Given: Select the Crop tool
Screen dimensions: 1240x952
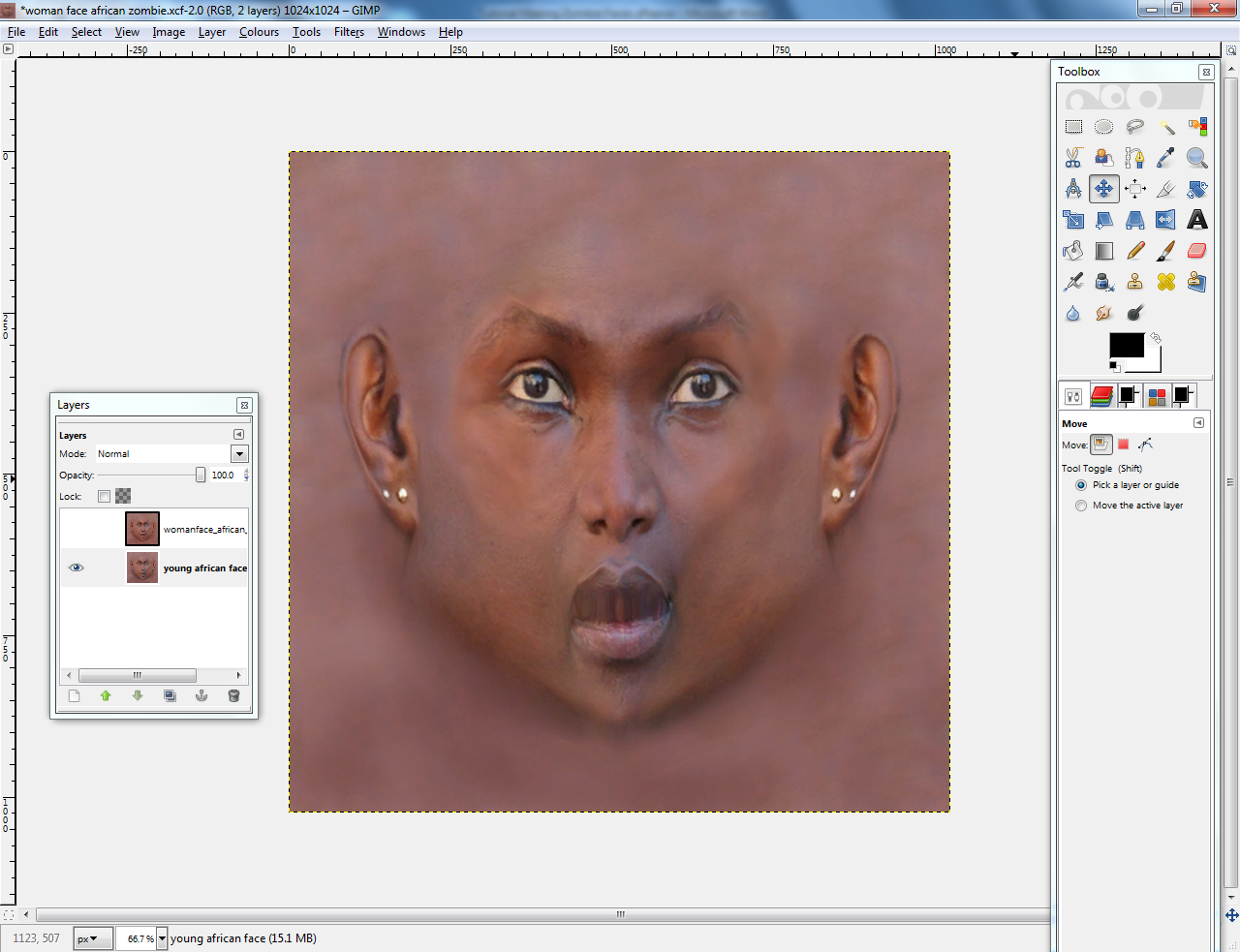Looking at the screenshot, I should point(1166,189).
